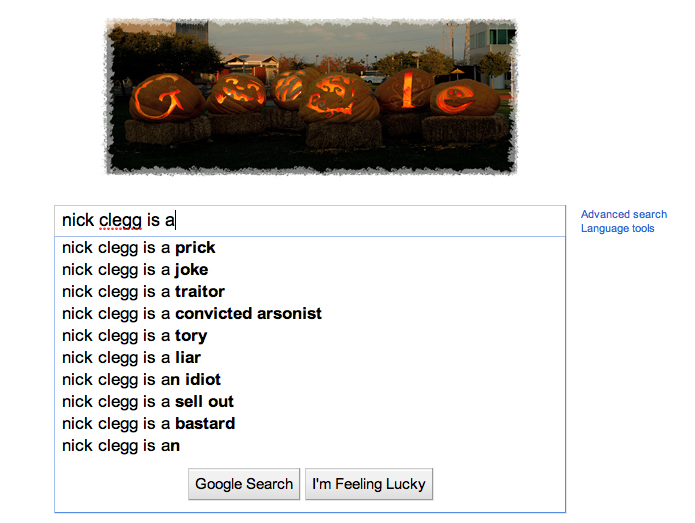Choose the "sell out" autocomplete suggestion

(x=148, y=402)
